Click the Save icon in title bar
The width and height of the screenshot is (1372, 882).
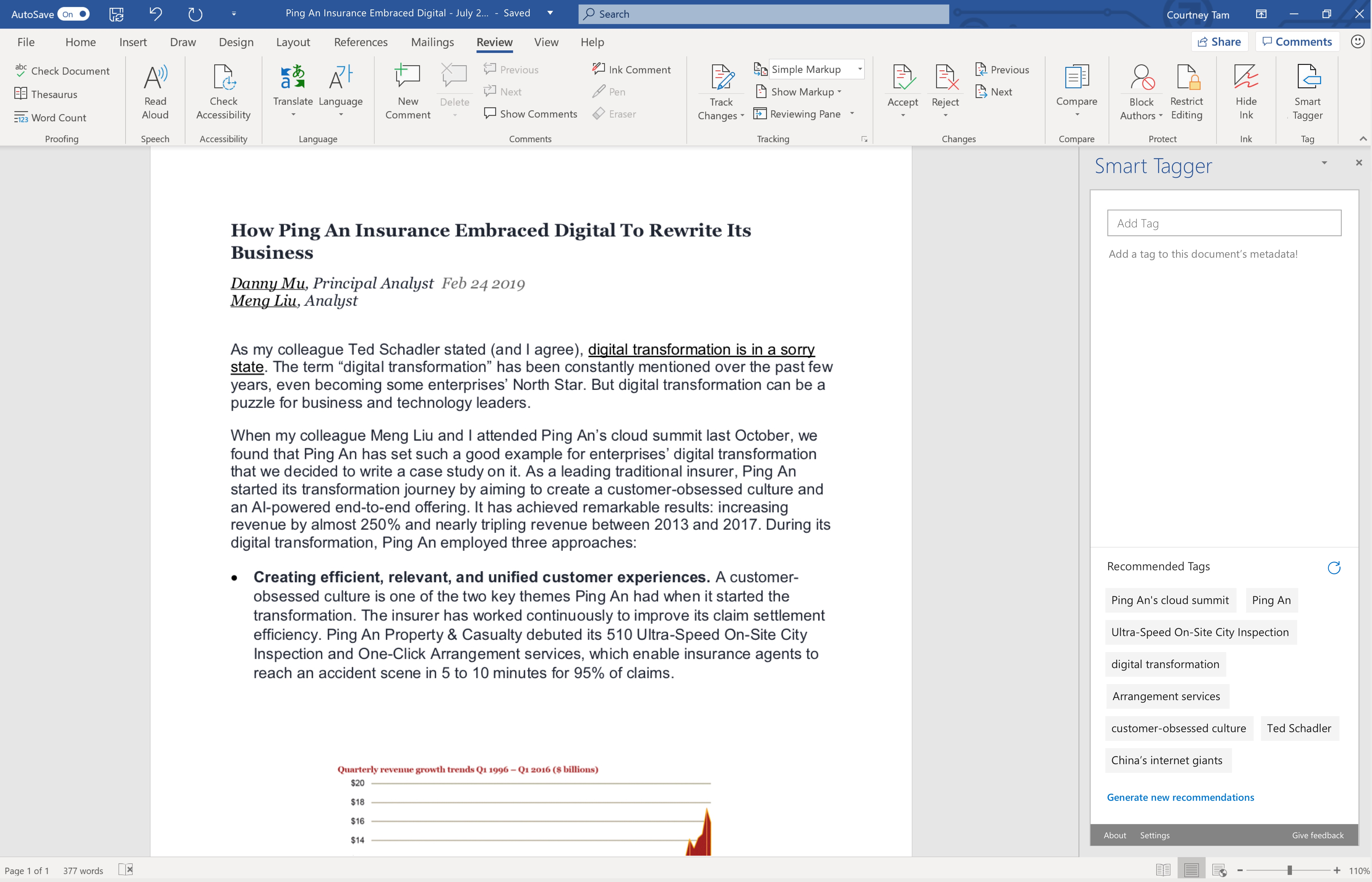116,14
